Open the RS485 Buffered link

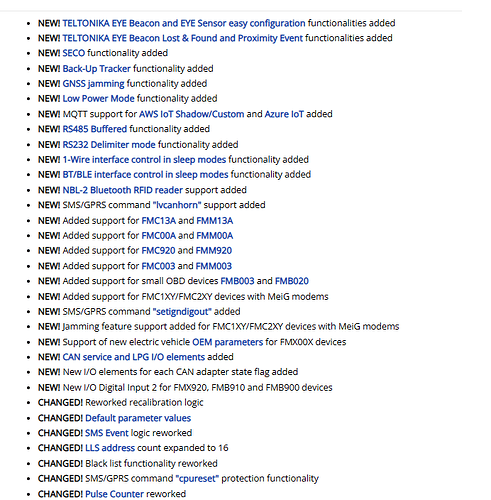pyautogui.click(x=95, y=129)
